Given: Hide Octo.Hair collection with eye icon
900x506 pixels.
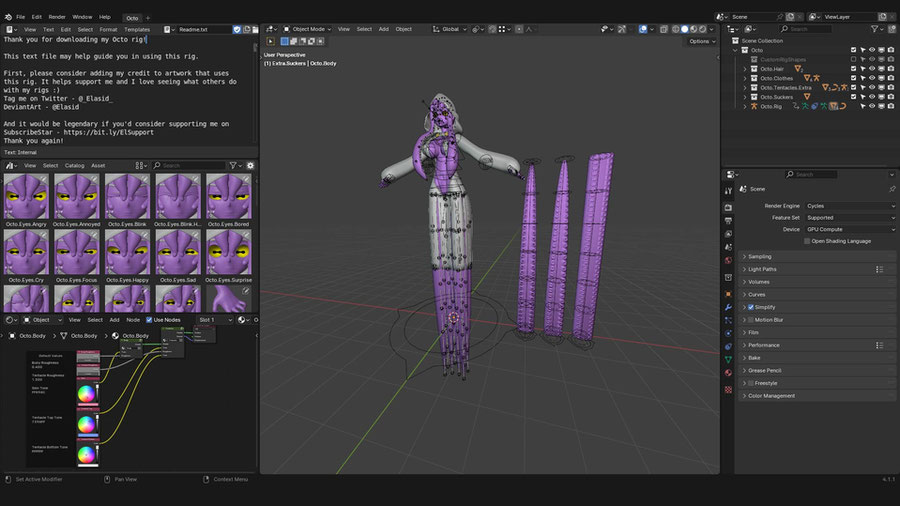Looking at the screenshot, I should pyautogui.click(x=871, y=68).
